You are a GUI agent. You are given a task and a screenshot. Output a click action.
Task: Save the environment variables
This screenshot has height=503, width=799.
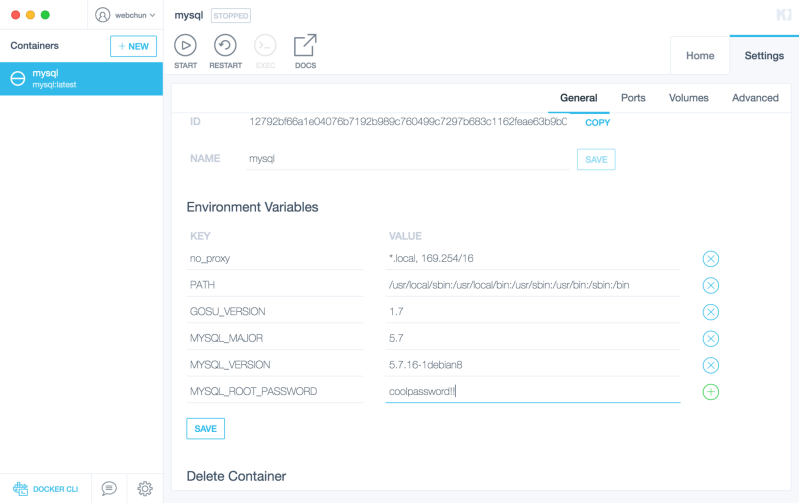pyautogui.click(x=205, y=429)
